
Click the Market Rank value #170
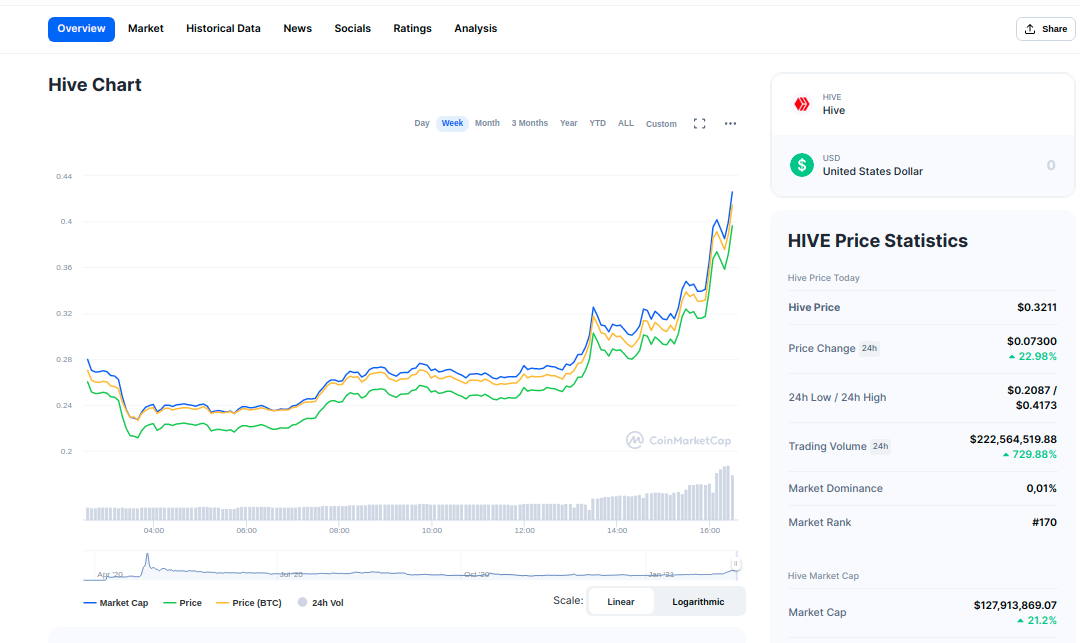[x=1044, y=523]
